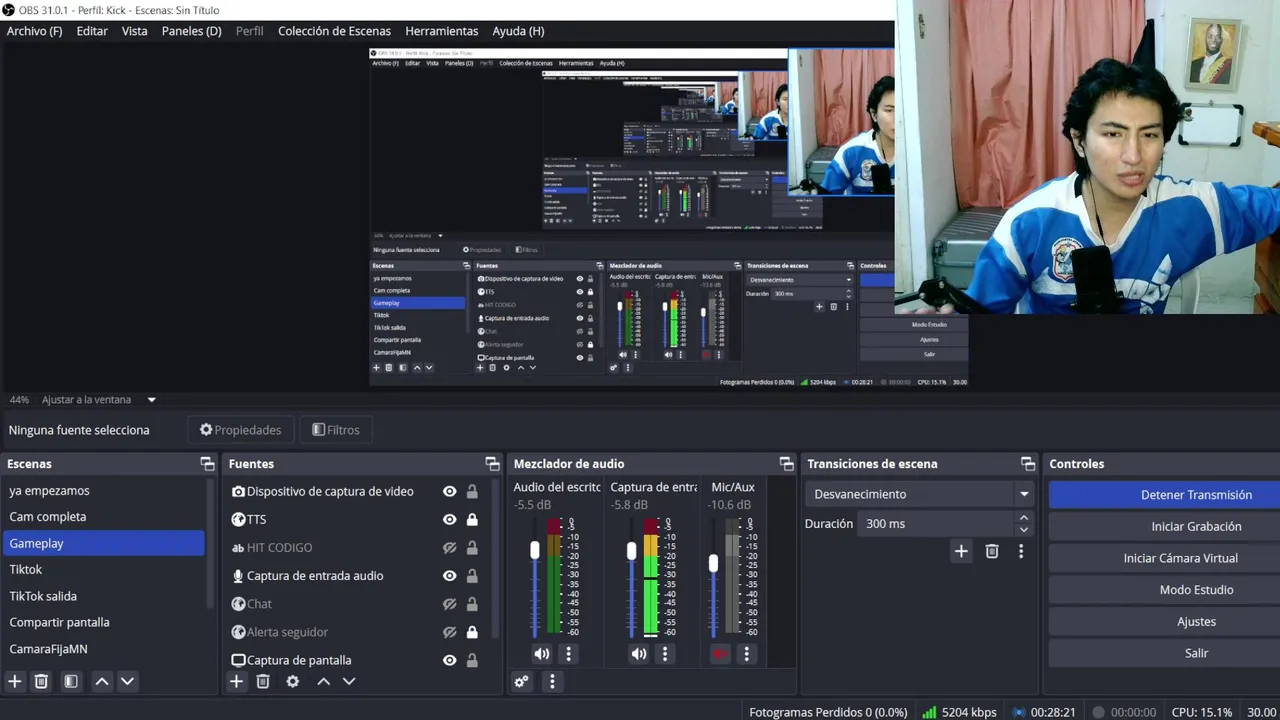Hide Dispositivo de captura de video source
Image resolution: width=1280 pixels, height=720 pixels.
(x=450, y=491)
